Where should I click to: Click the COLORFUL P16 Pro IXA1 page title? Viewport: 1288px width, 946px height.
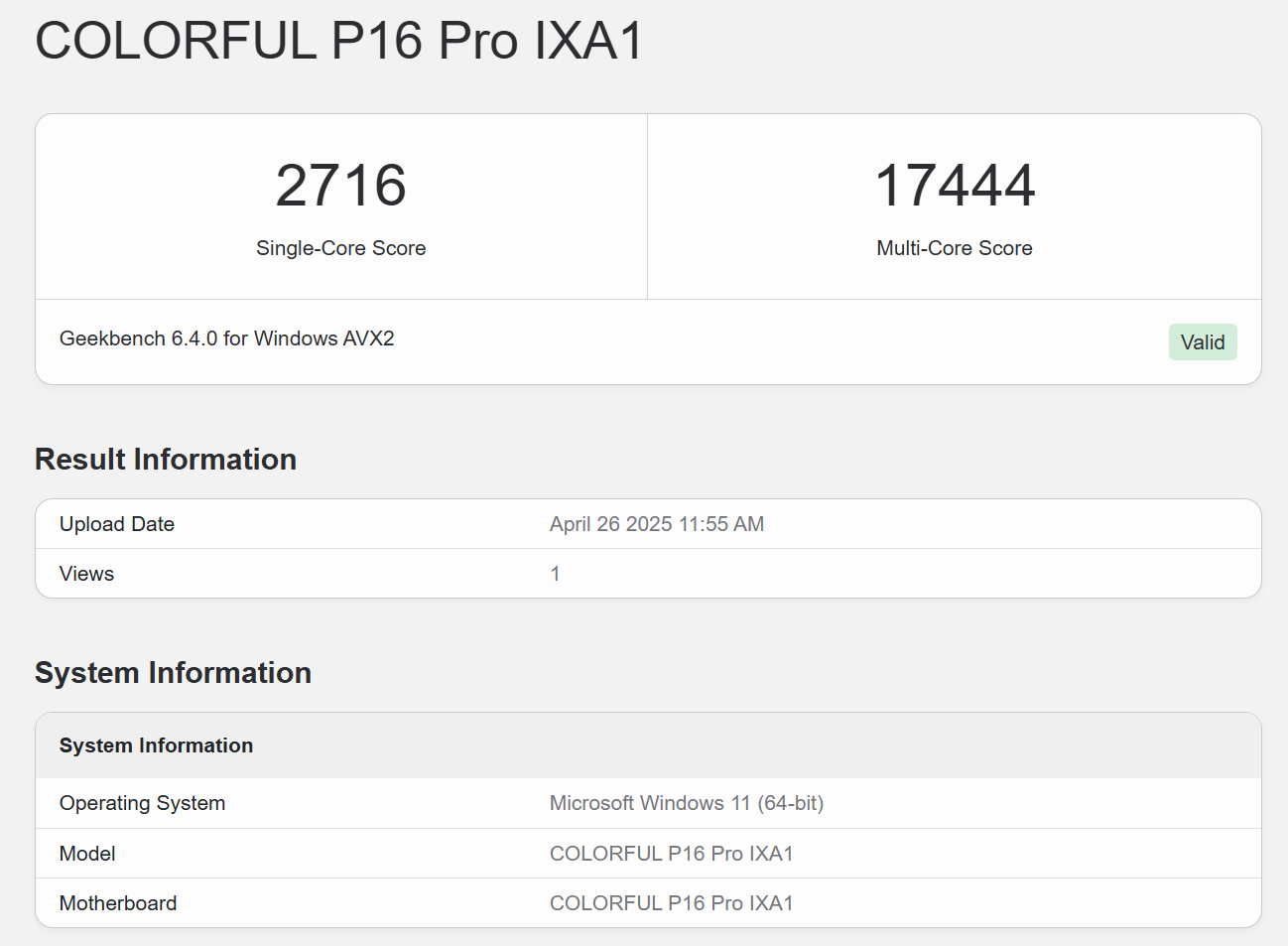pyautogui.click(x=339, y=42)
